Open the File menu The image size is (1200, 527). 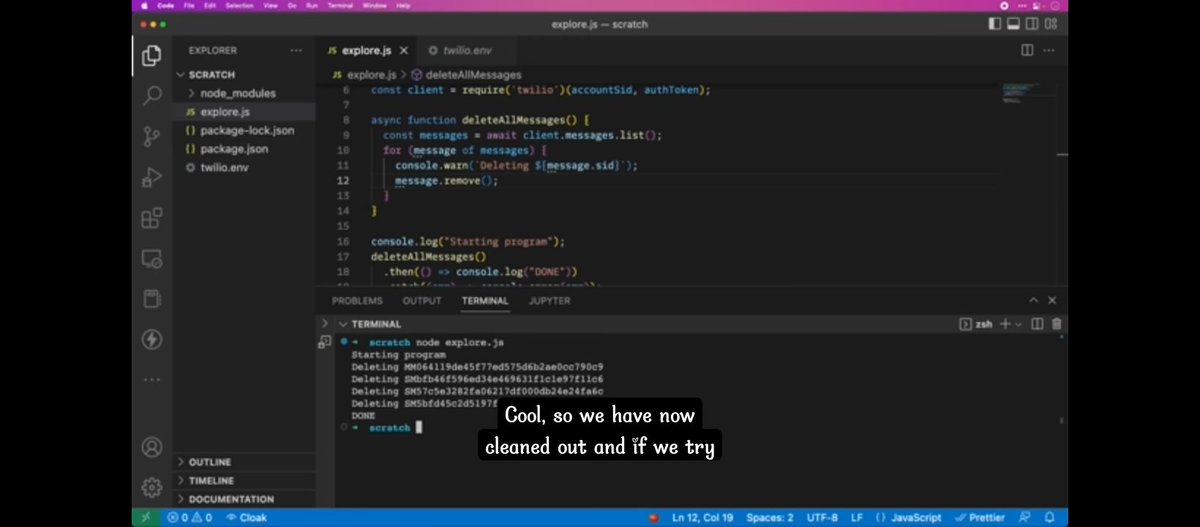187,5
